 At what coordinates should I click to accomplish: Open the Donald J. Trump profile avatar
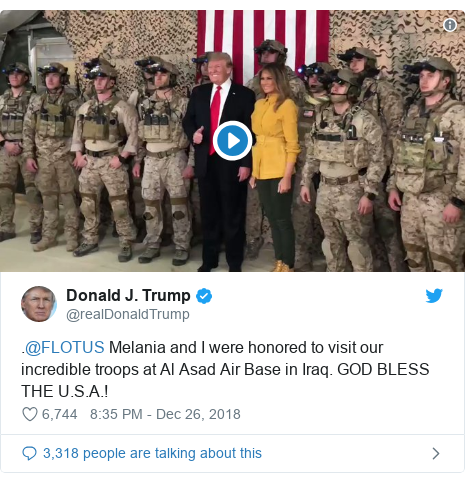[x=39, y=304]
